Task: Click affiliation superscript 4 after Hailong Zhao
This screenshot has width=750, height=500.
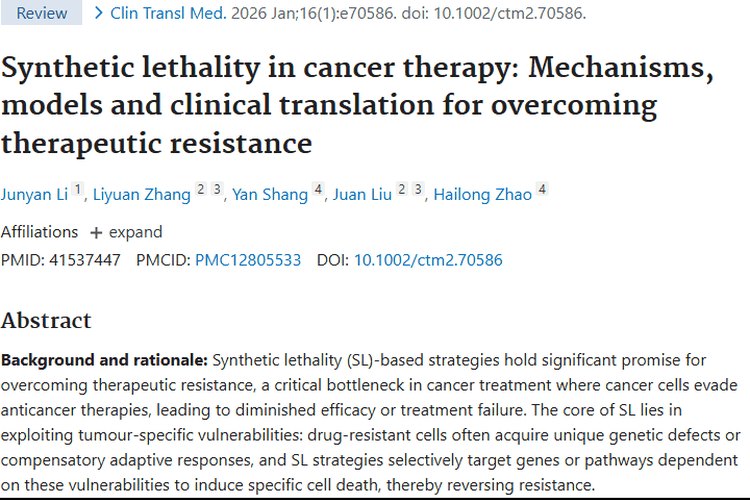Action: [542, 189]
